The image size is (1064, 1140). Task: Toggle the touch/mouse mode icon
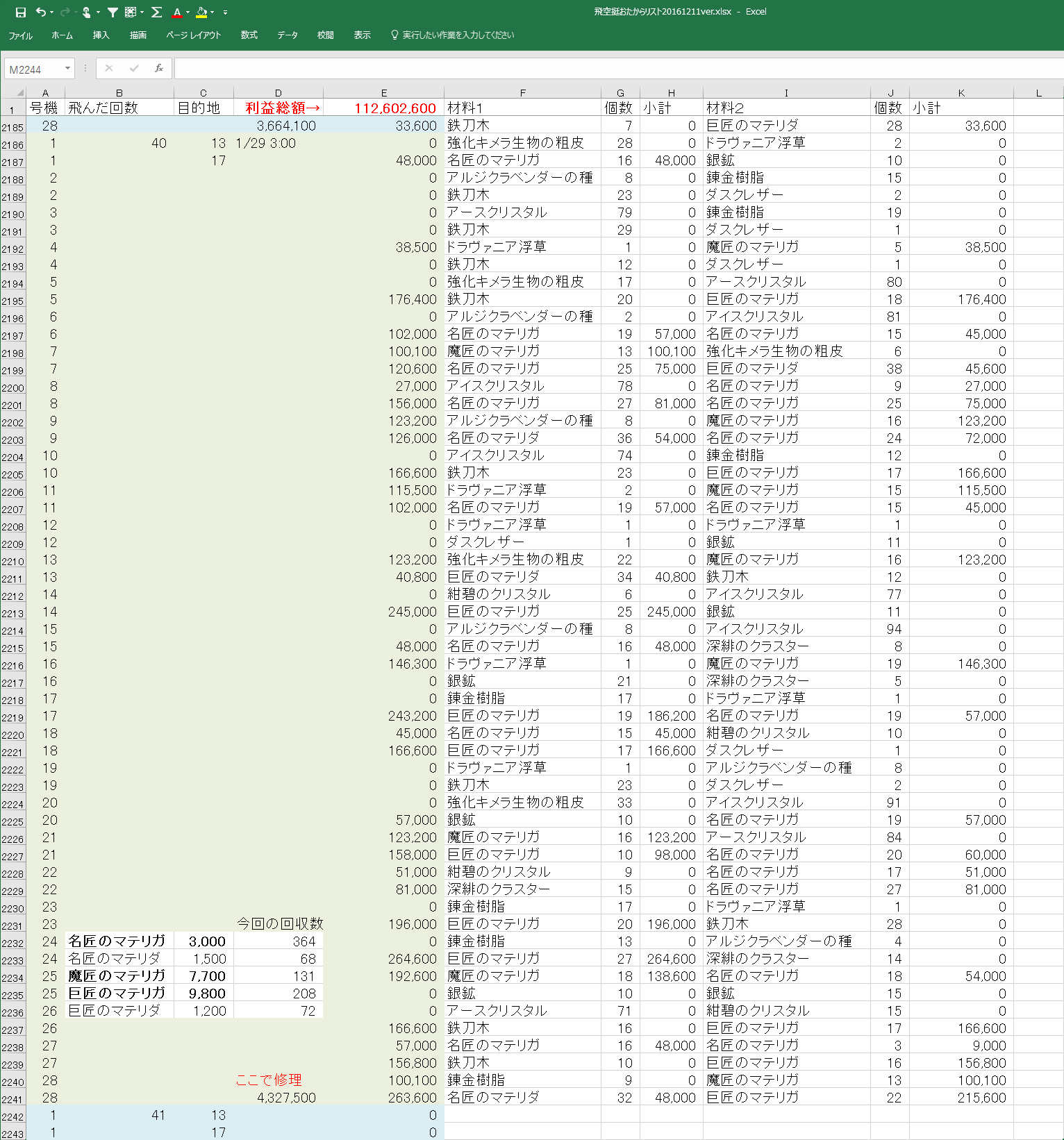pos(86,12)
